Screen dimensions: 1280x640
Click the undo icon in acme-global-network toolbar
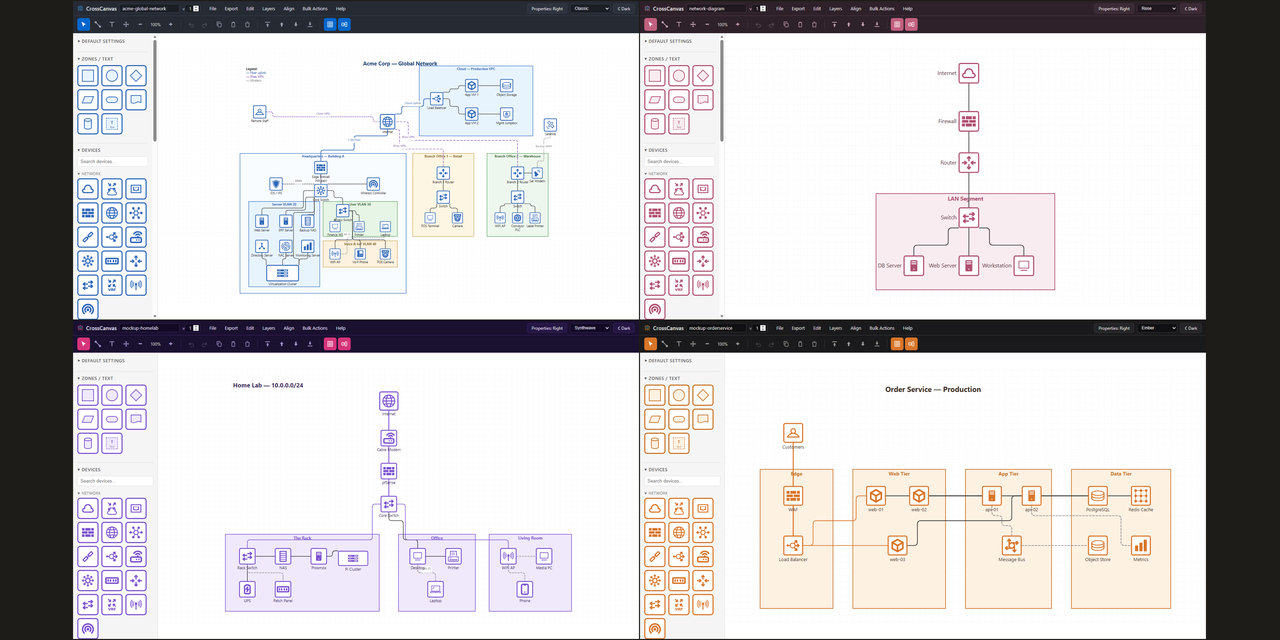tap(191, 24)
